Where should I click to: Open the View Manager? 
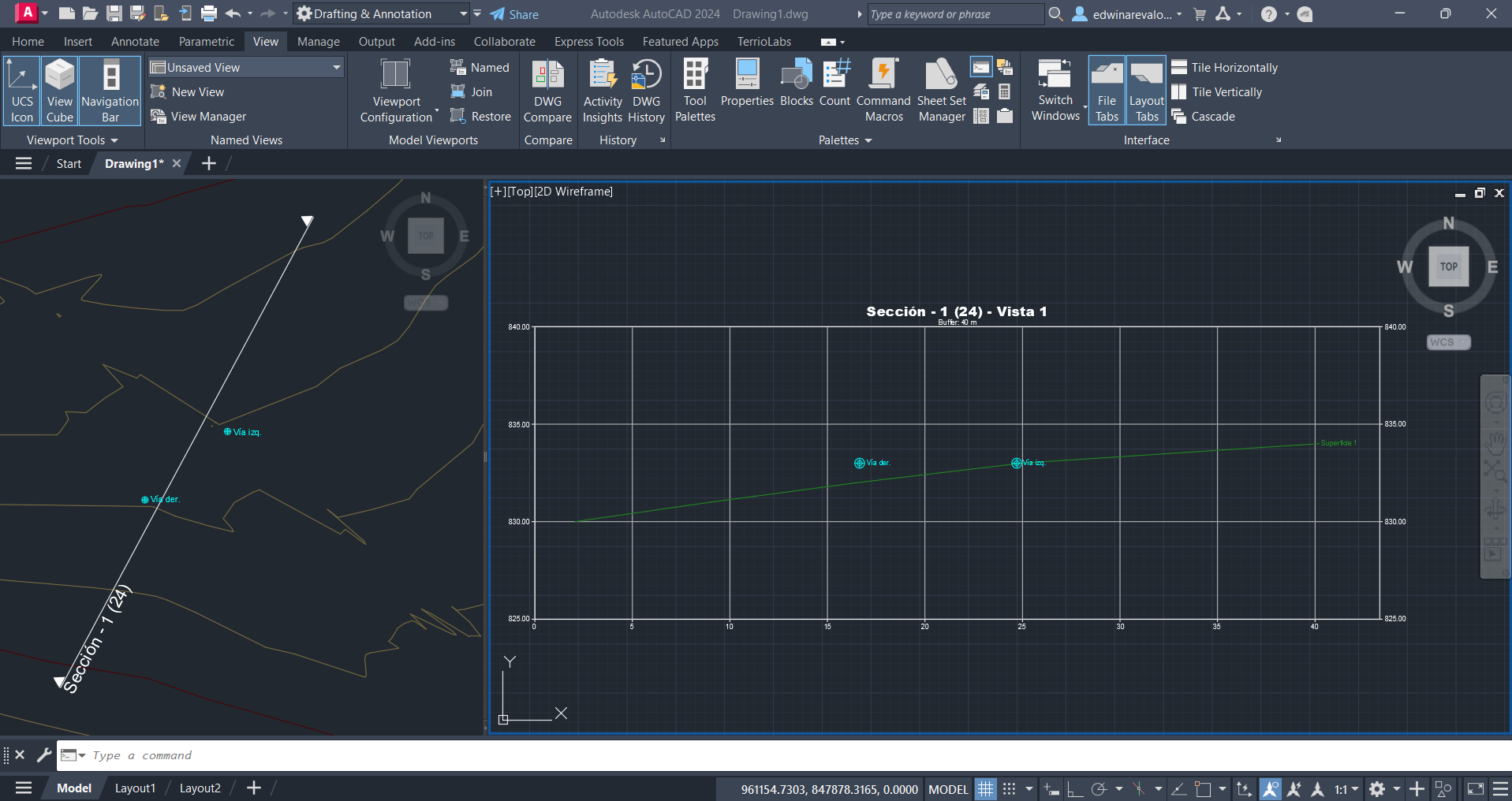[x=199, y=117]
